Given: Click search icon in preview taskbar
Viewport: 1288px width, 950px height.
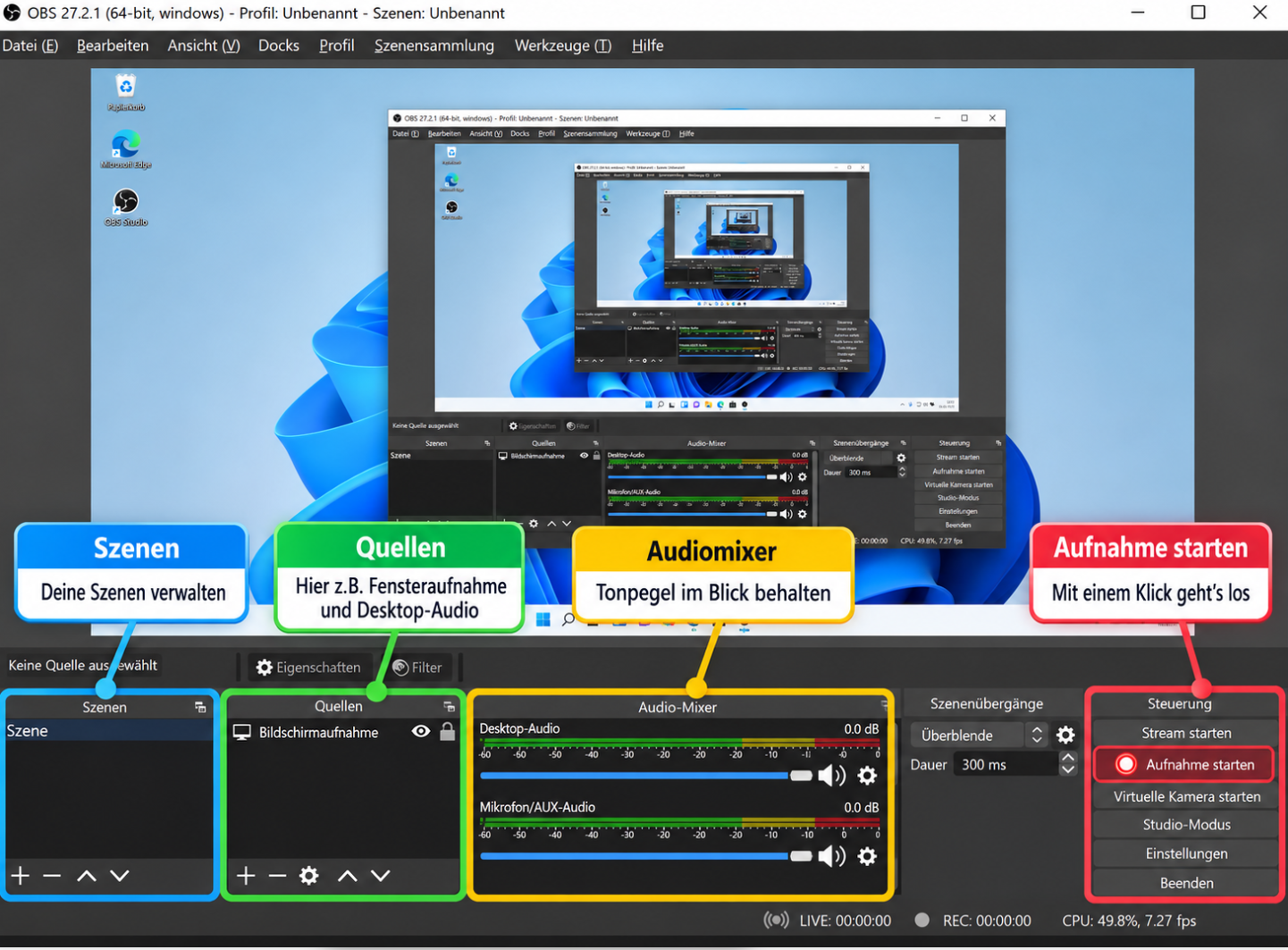Looking at the screenshot, I should coord(568,620).
